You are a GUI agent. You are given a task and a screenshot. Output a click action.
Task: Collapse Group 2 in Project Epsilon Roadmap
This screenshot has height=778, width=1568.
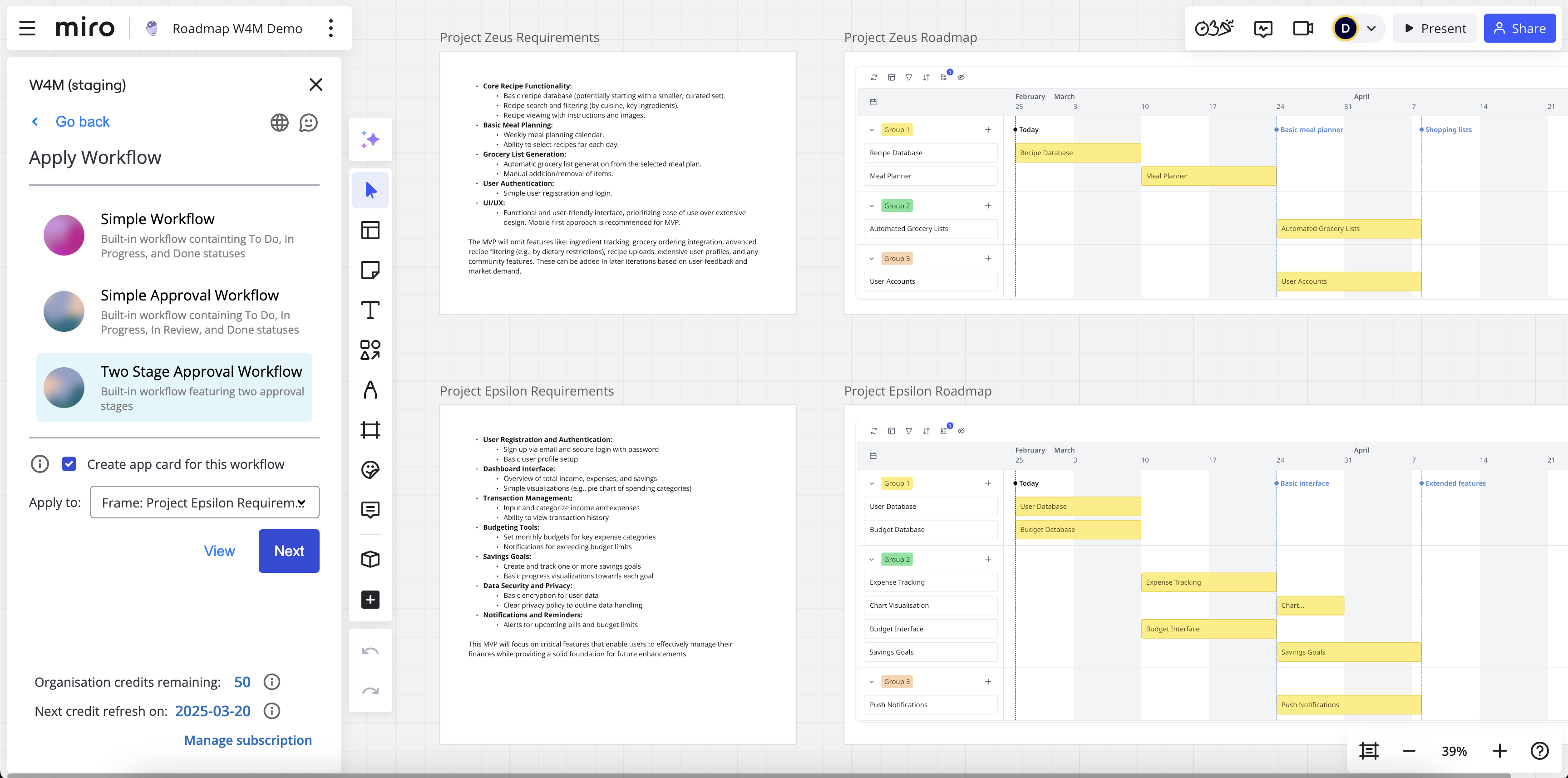pos(872,560)
